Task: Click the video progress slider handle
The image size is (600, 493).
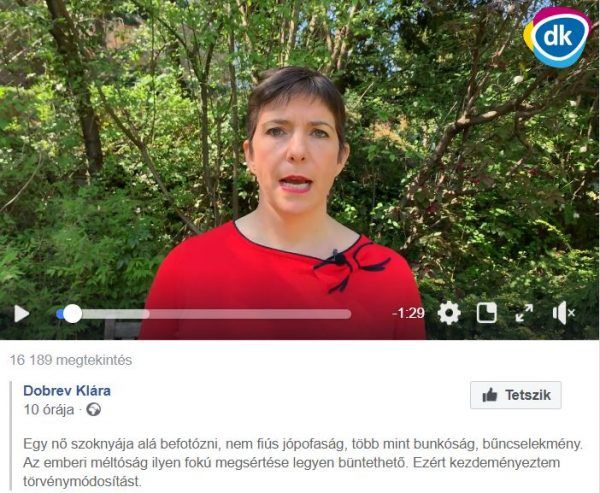Action: pos(72,314)
